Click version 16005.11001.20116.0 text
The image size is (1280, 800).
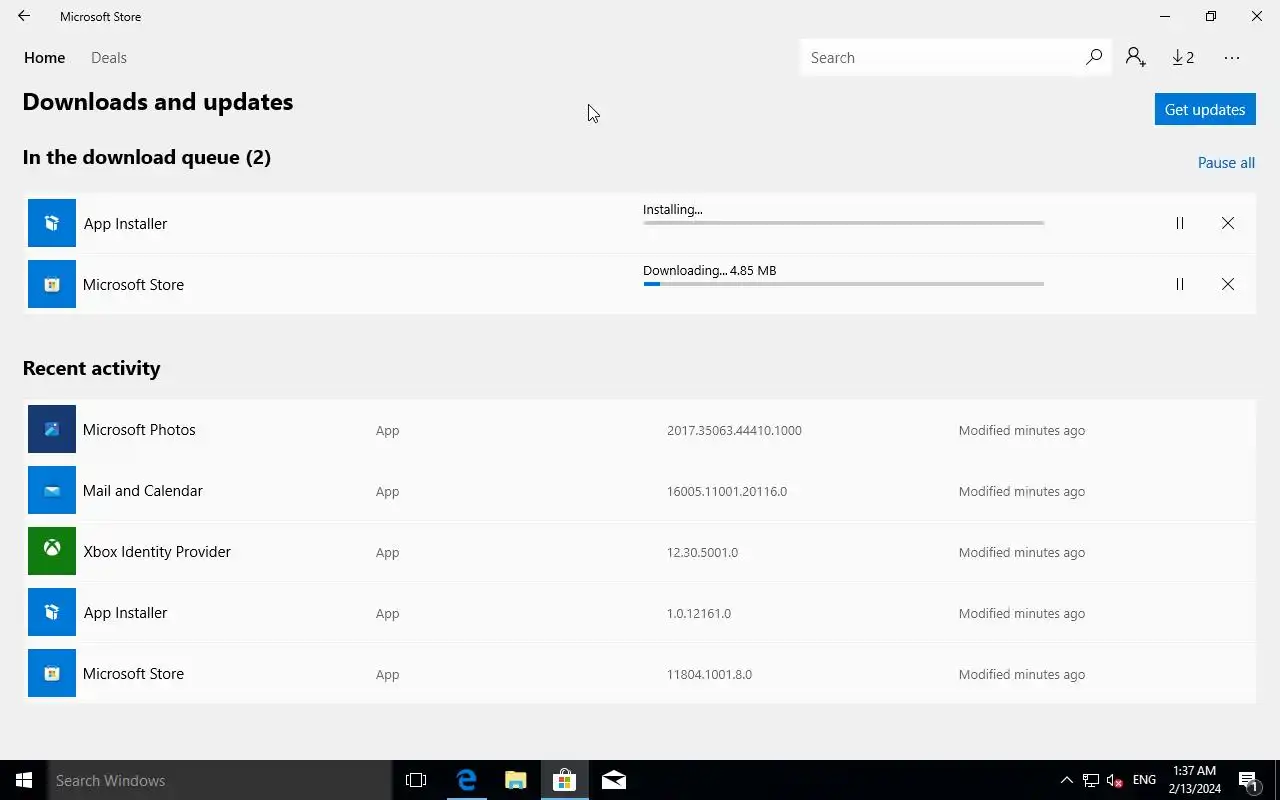click(x=727, y=491)
